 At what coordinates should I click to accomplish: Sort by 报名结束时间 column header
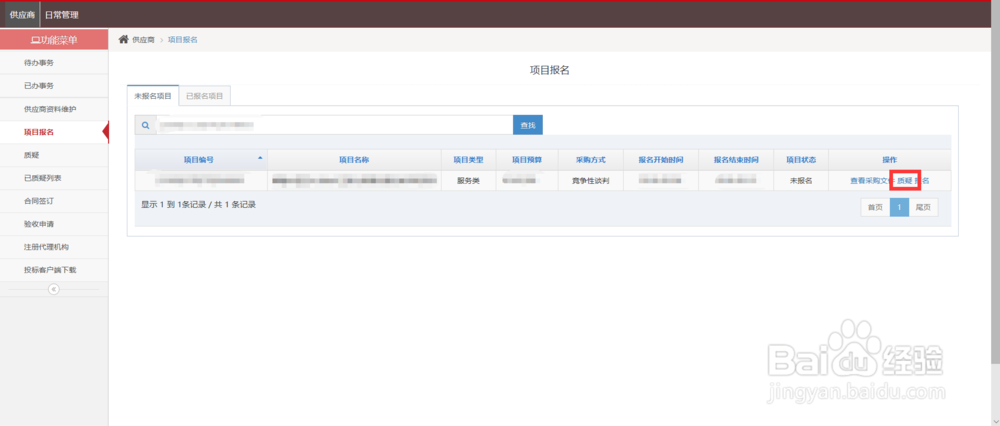point(735,159)
